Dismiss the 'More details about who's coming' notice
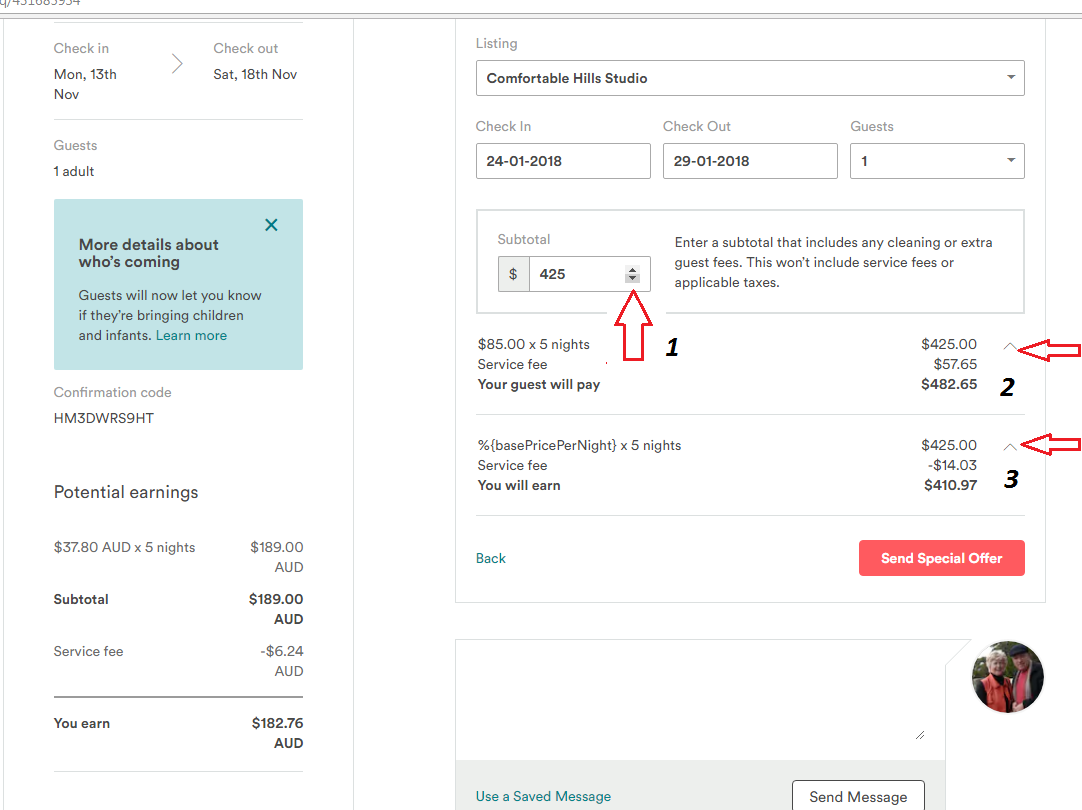The width and height of the screenshot is (1082, 810). [271, 224]
